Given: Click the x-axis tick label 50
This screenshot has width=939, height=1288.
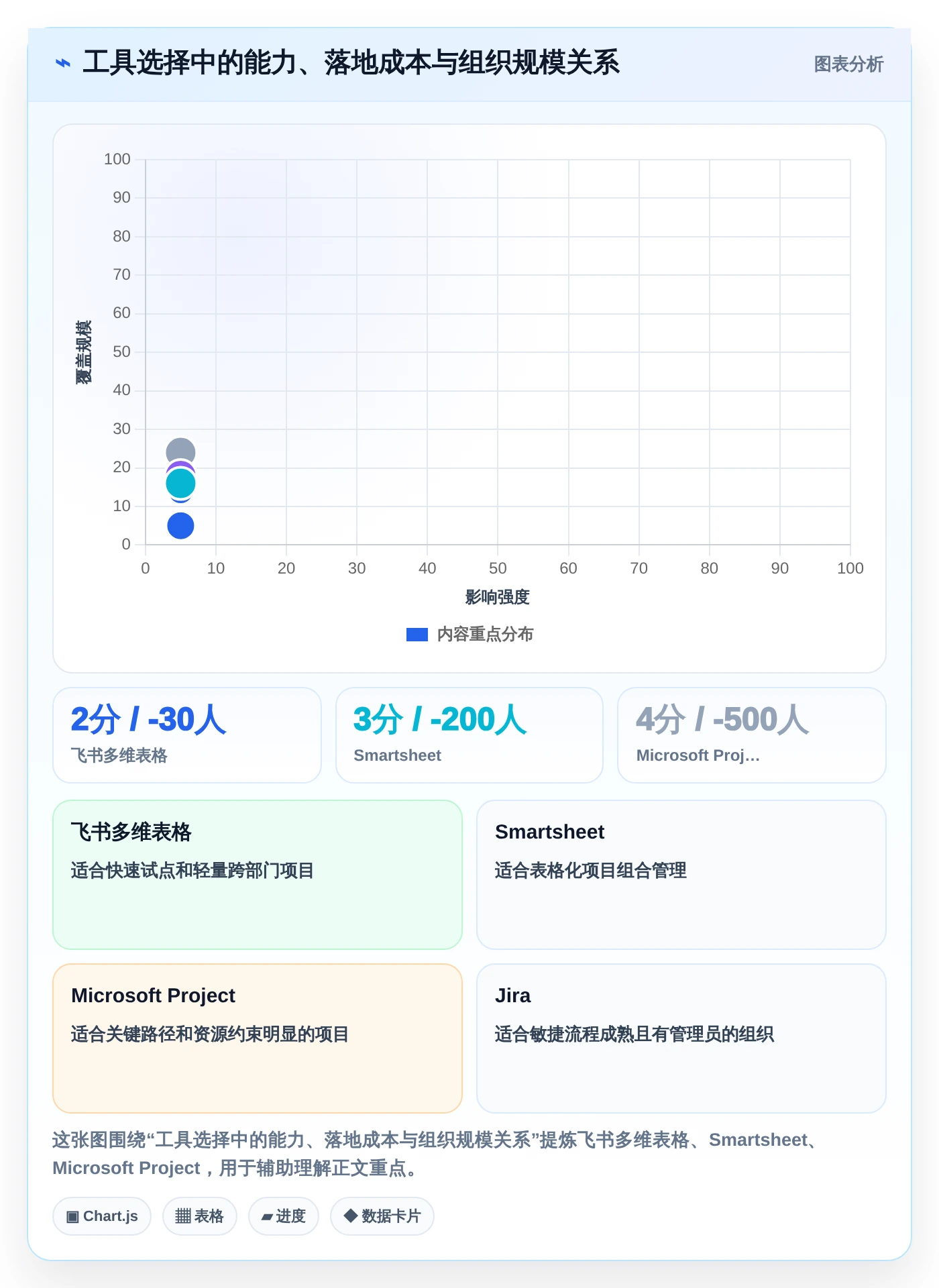Looking at the screenshot, I should (498, 568).
